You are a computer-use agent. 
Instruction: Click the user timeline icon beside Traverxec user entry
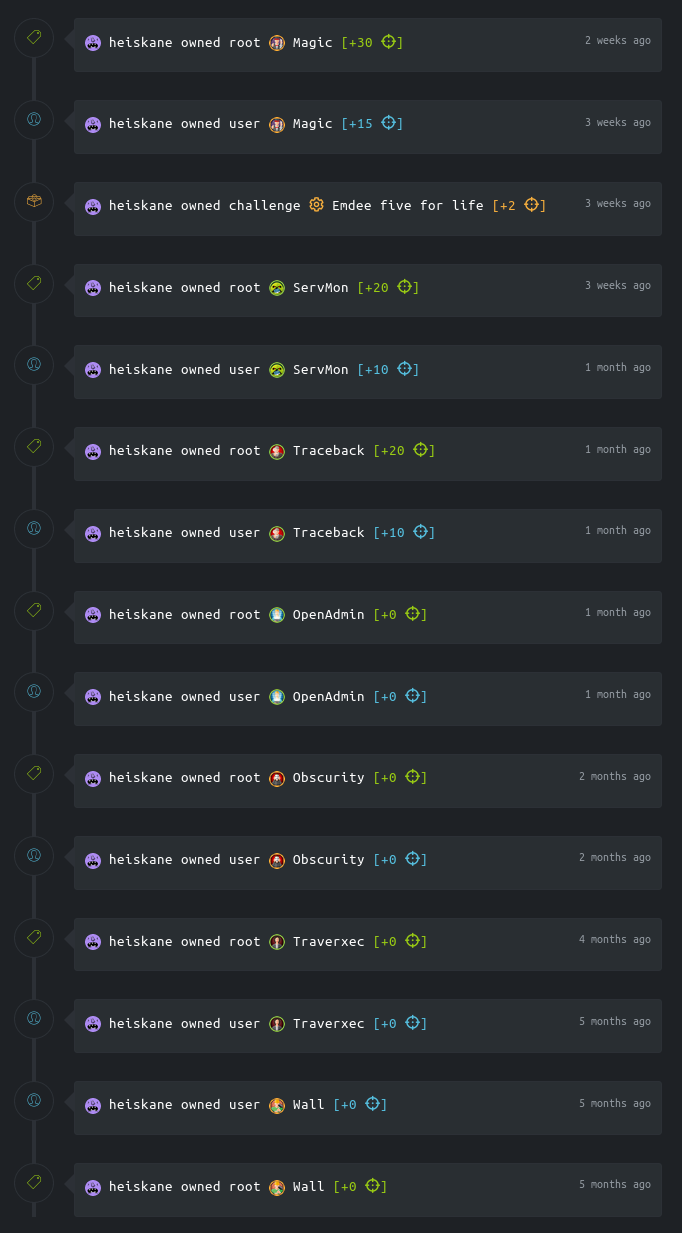[34, 1020]
